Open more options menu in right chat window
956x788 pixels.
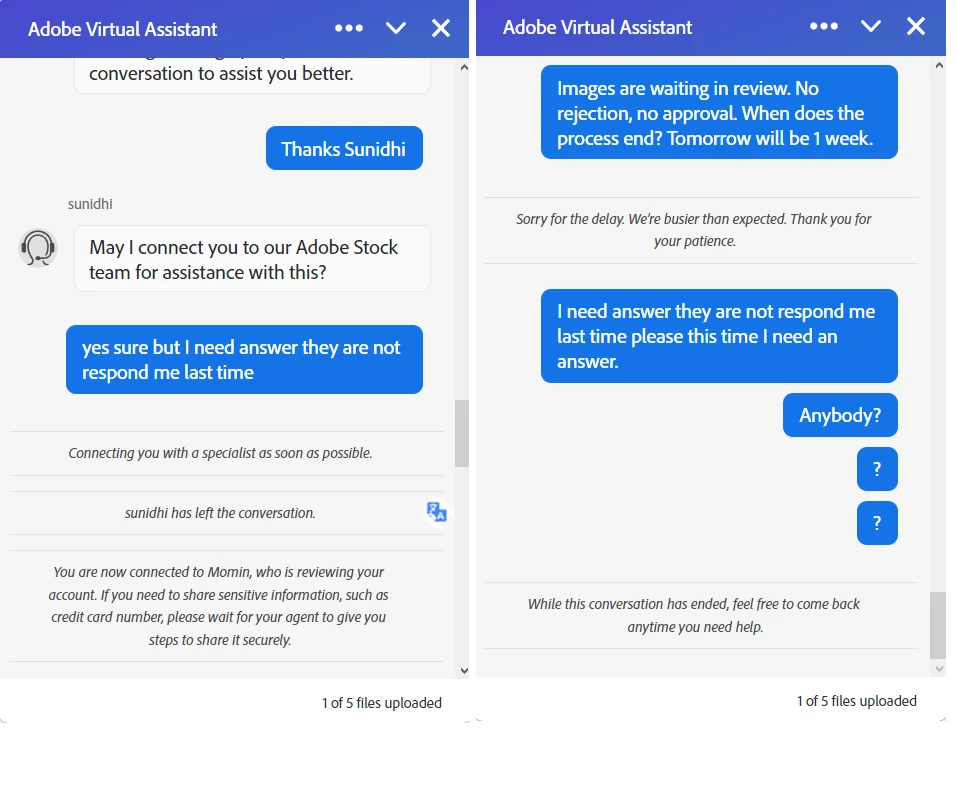click(x=824, y=26)
